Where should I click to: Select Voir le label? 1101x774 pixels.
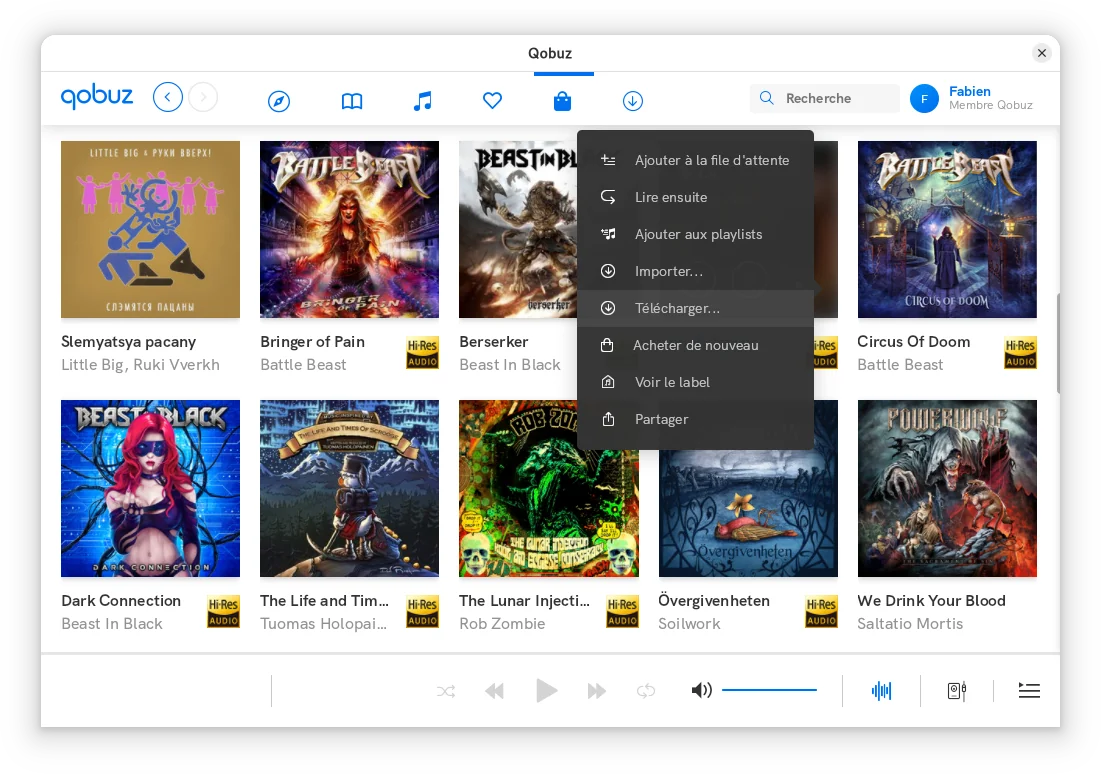(696, 382)
